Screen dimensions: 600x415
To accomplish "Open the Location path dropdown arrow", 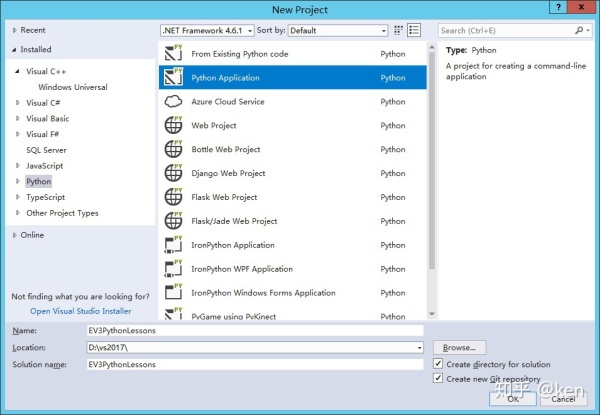I will pos(419,348).
